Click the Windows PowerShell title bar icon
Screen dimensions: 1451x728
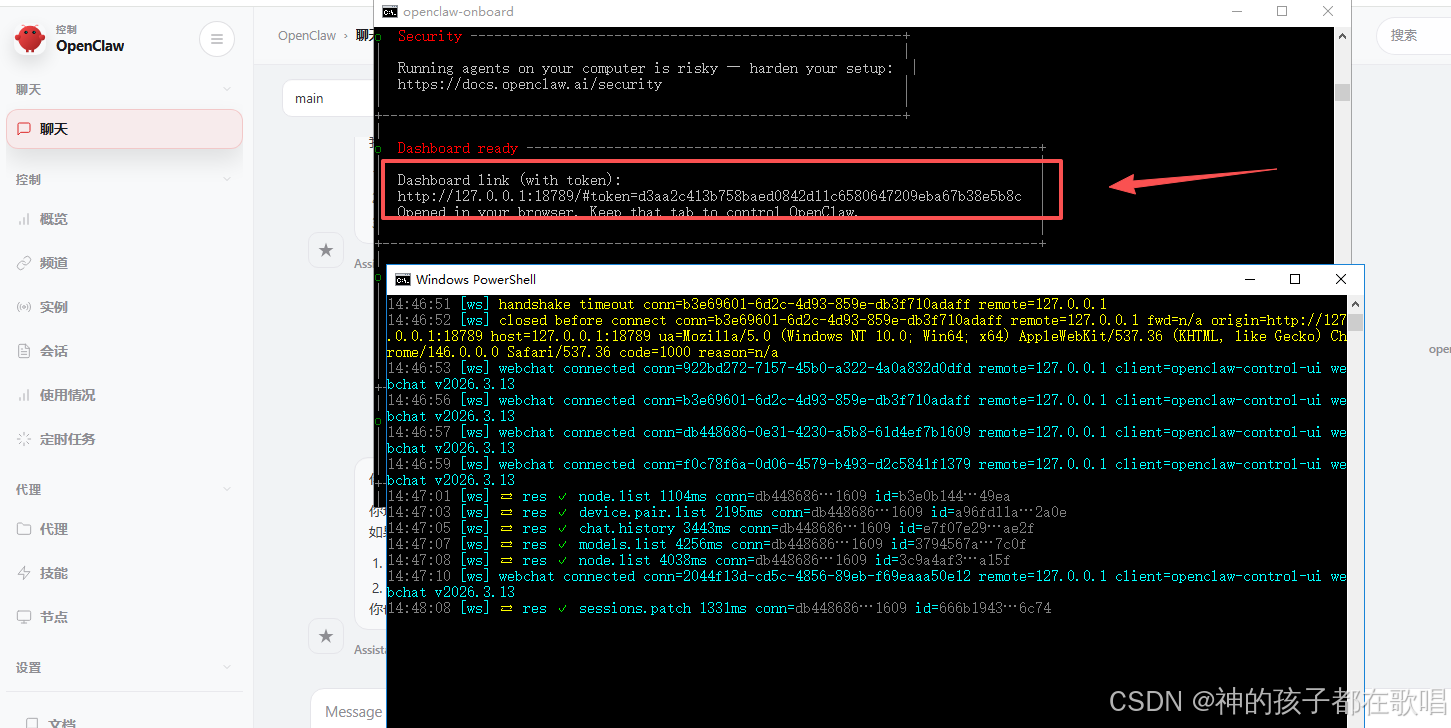click(x=402, y=279)
